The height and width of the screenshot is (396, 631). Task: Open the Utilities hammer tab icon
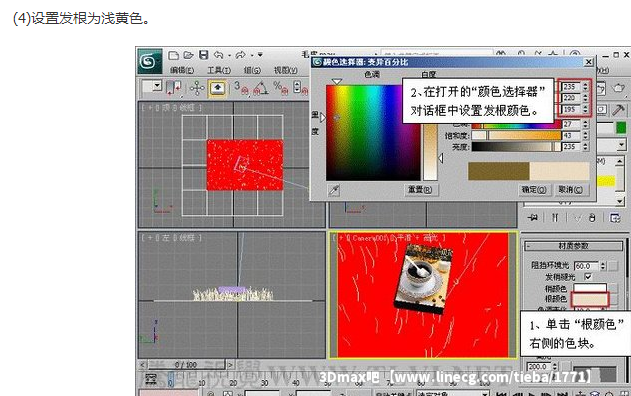(x=619, y=110)
